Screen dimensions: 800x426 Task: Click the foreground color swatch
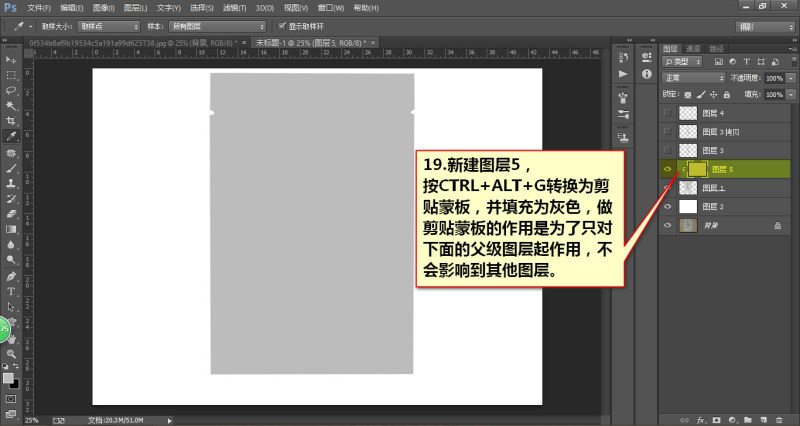click(8, 378)
